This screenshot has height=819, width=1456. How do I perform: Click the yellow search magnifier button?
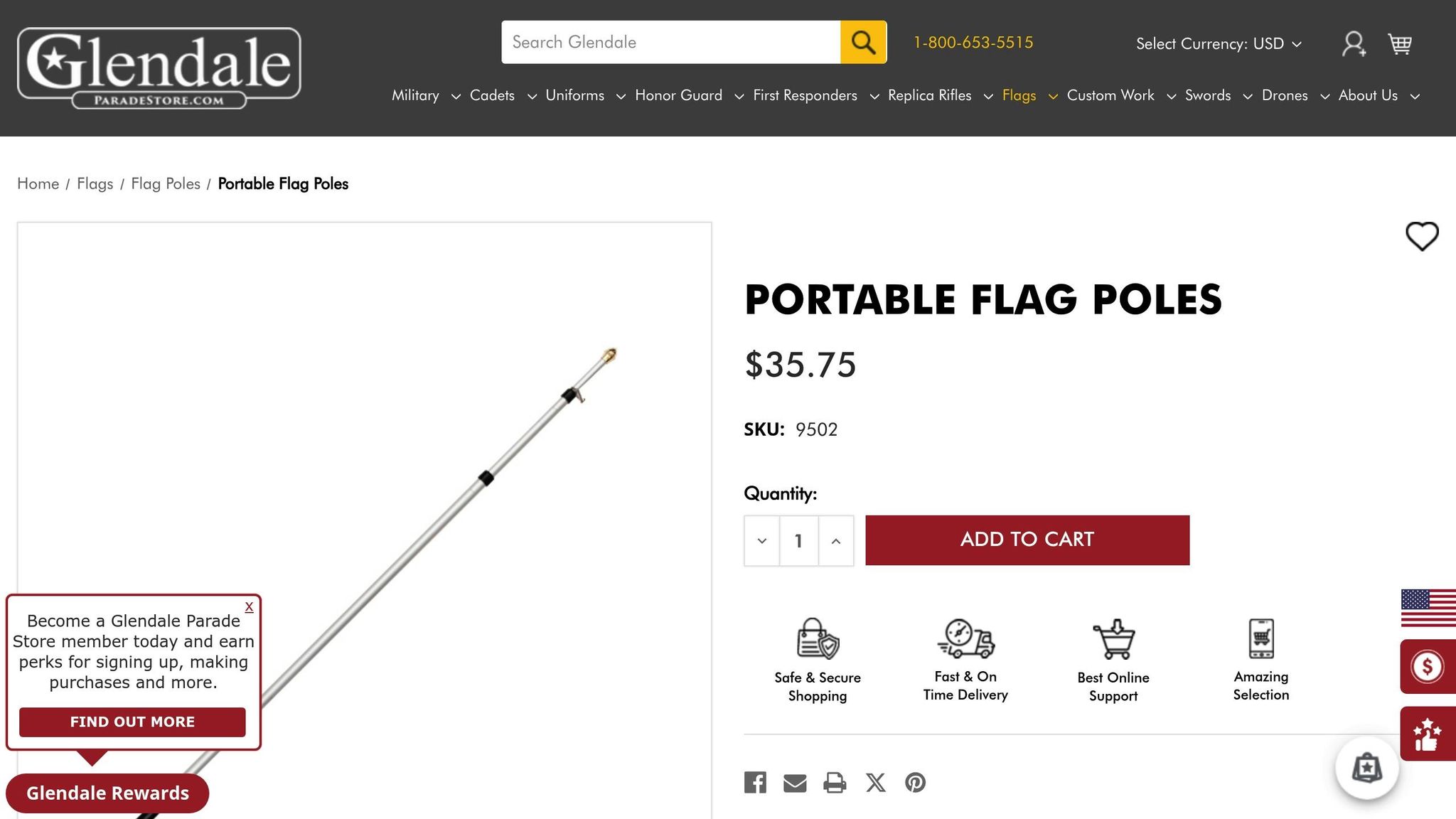[x=863, y=43]
